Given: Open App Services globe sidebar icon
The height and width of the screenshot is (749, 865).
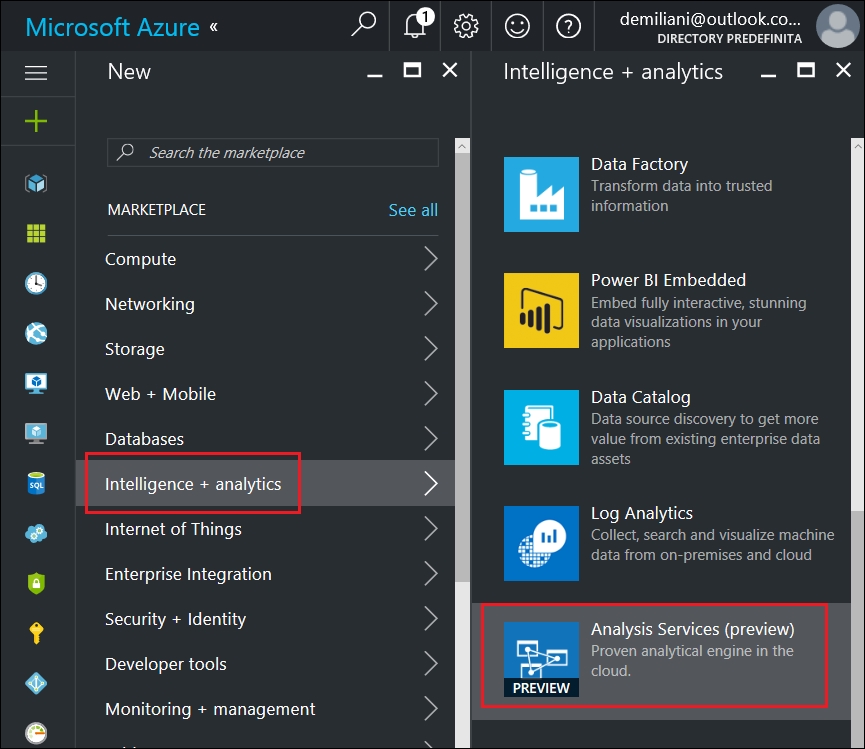Looking at the screenshot, I should pos(36,333).
